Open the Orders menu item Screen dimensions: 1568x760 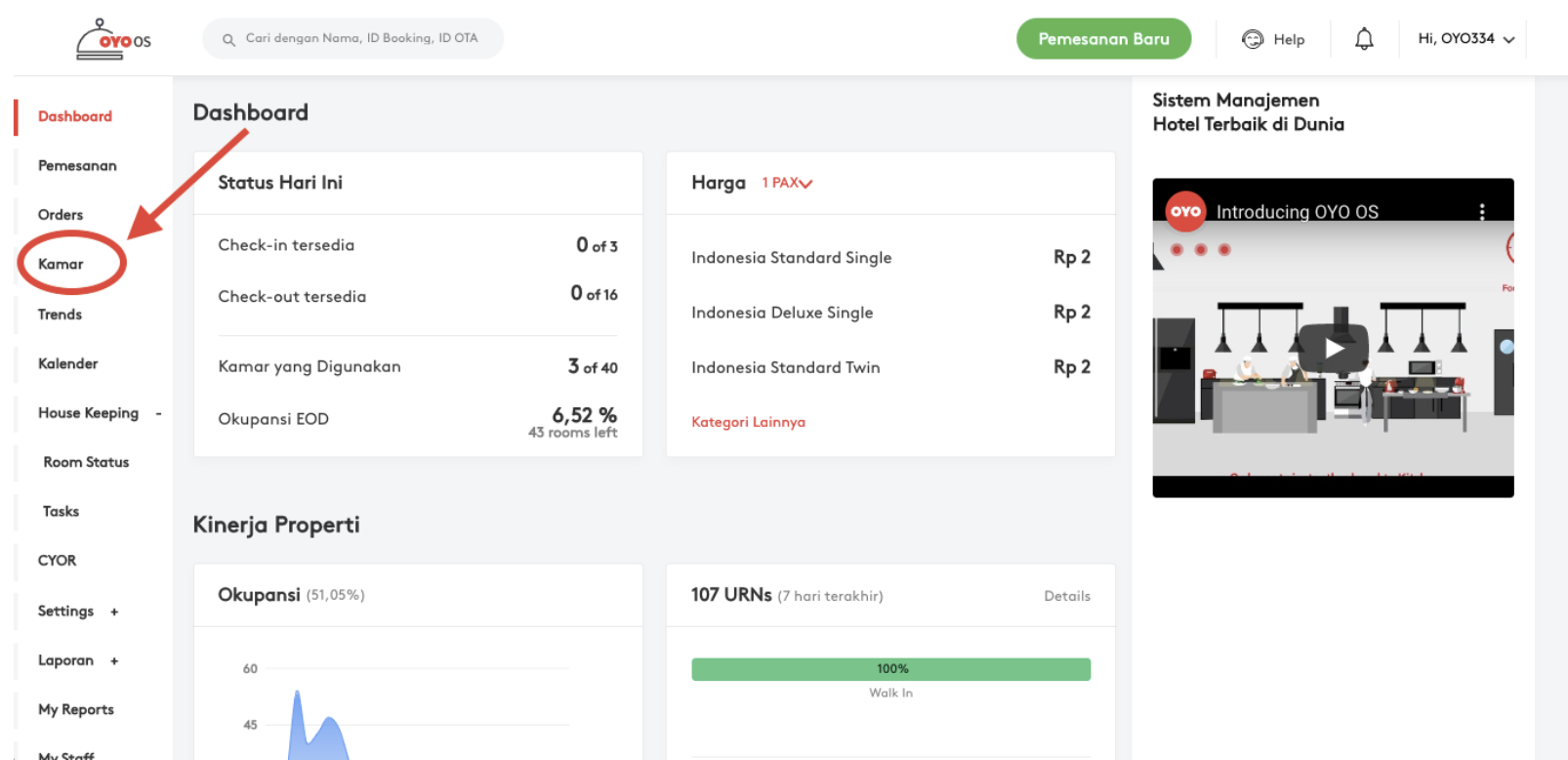point(61,215)
